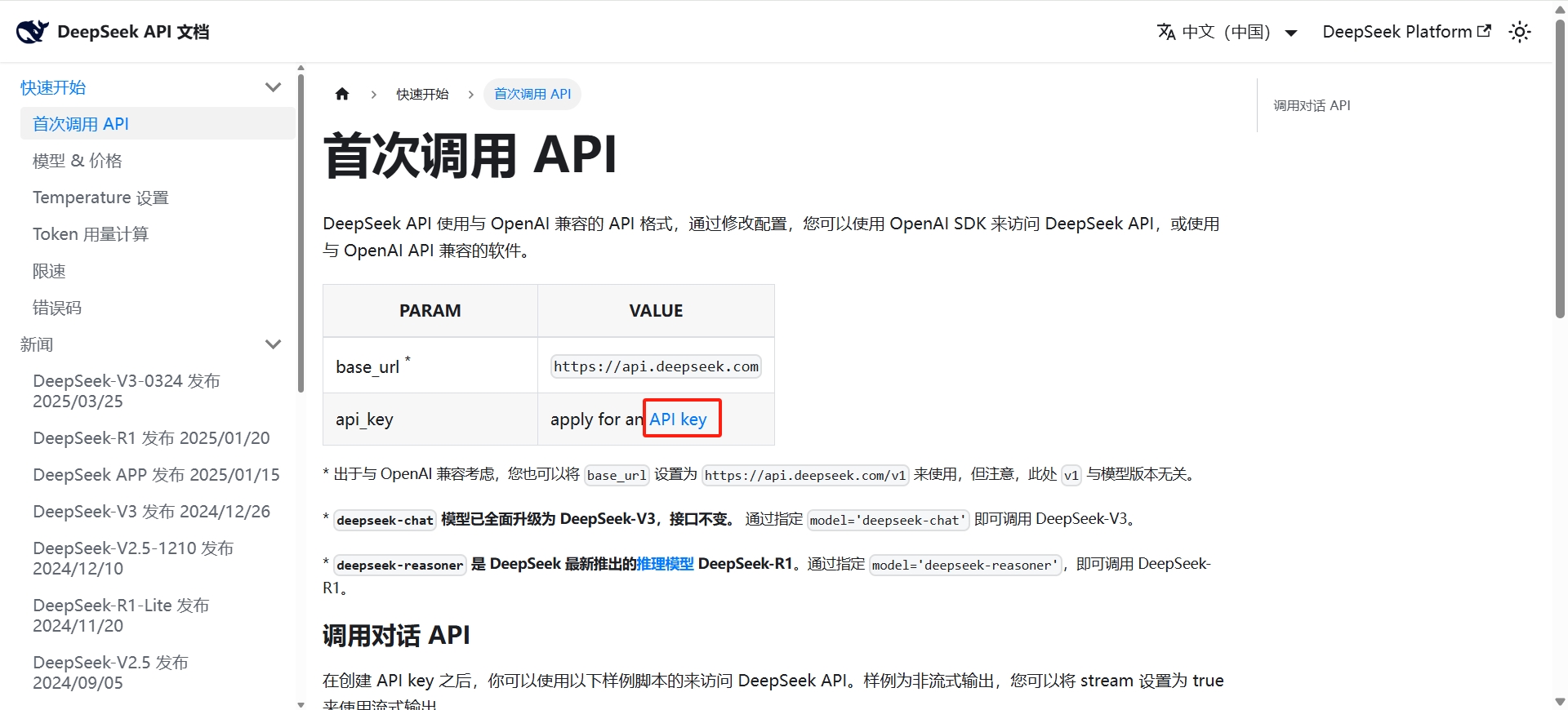
Task: Click the https://api.deepseek.com/v1 code text
Action: 805,475
